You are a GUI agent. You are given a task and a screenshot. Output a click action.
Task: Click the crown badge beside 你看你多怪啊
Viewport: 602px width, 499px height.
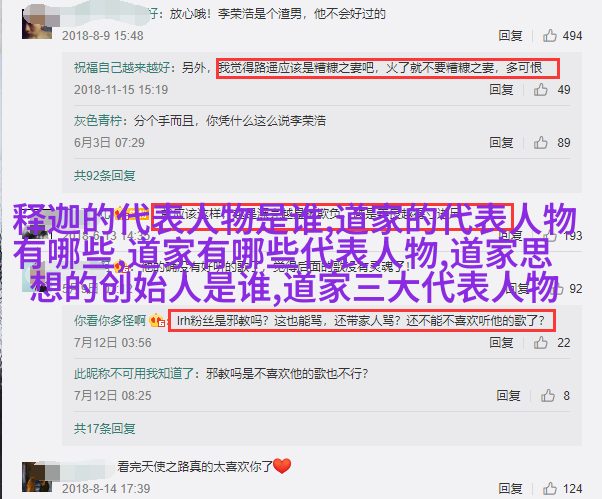(x=157, y=320)
